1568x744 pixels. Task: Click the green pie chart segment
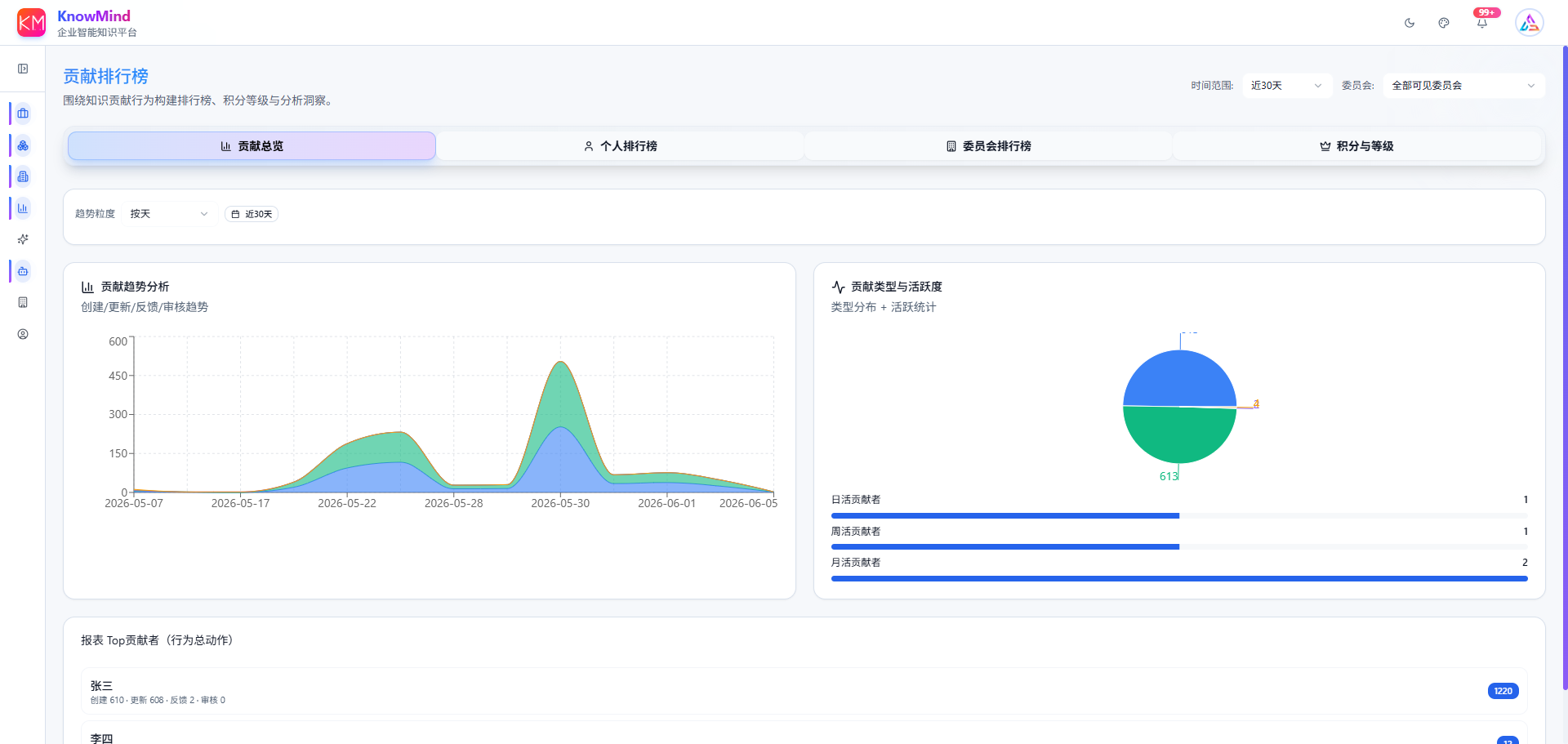coord(1179,434)
